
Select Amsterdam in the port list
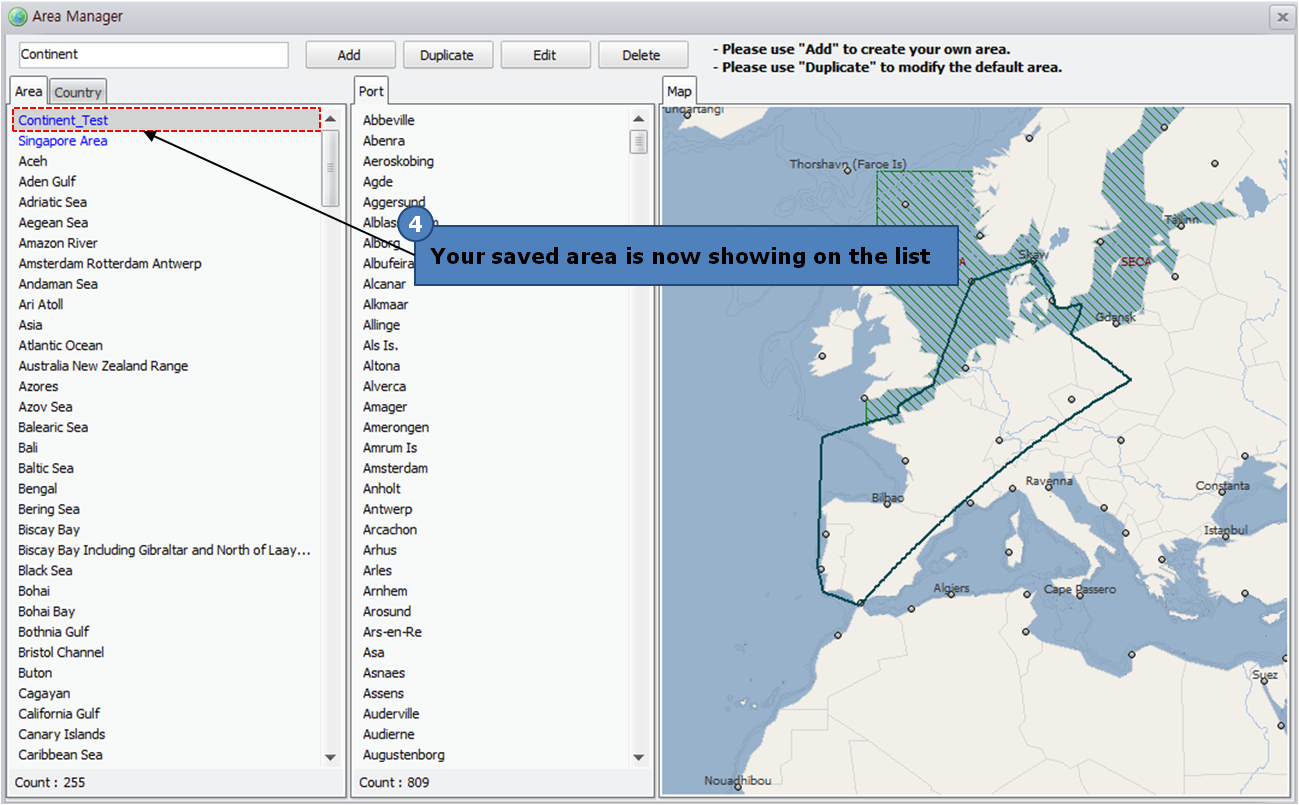[x=395, y=468]
